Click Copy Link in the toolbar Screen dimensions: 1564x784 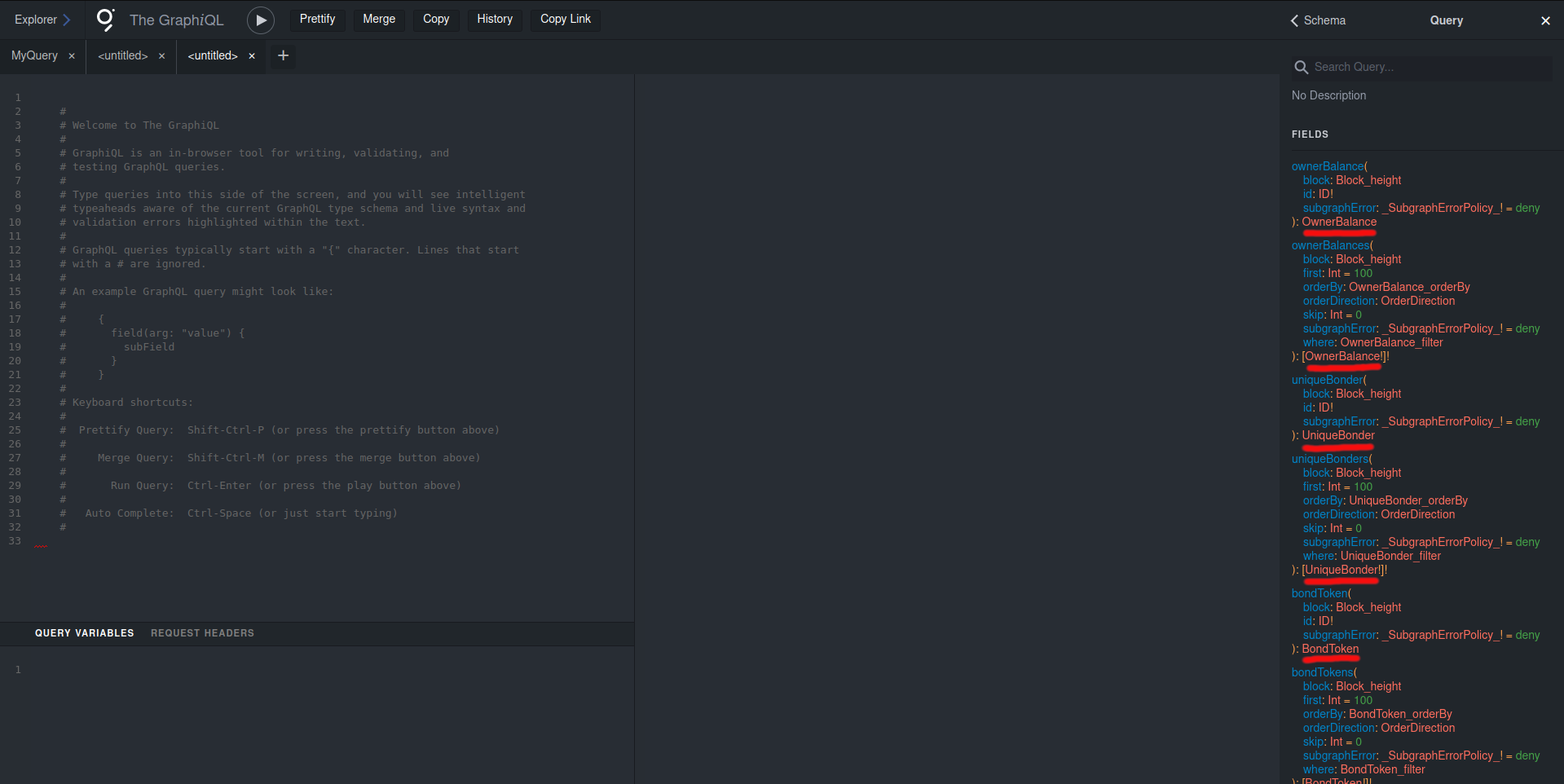tap(565, 20)
